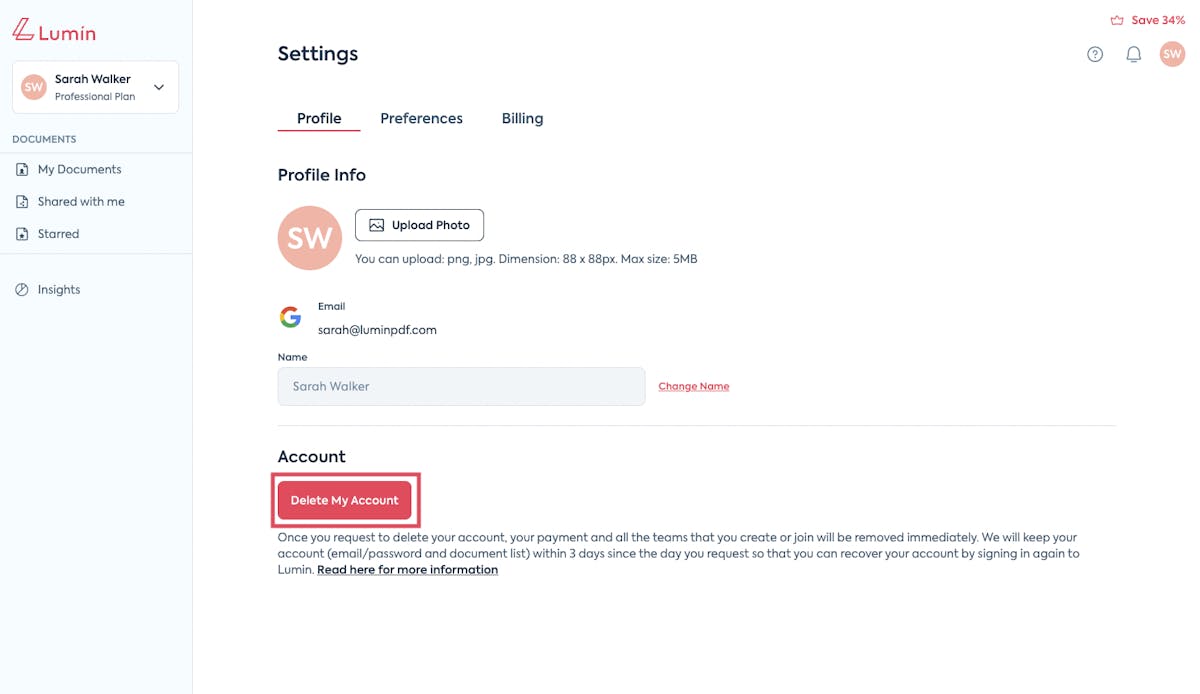Click the My Documents file icon
1200x694 pixels.
pos(22,170)
